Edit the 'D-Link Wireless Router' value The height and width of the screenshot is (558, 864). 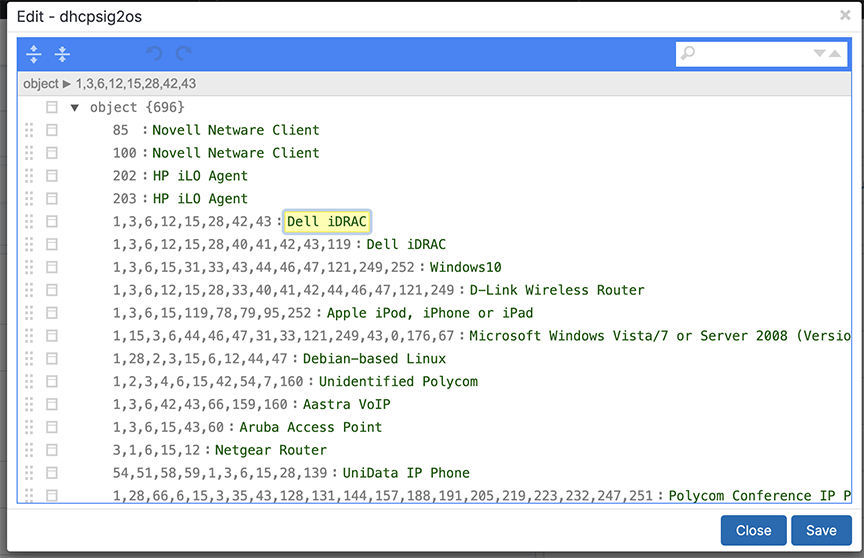click(x=557, y=290)
